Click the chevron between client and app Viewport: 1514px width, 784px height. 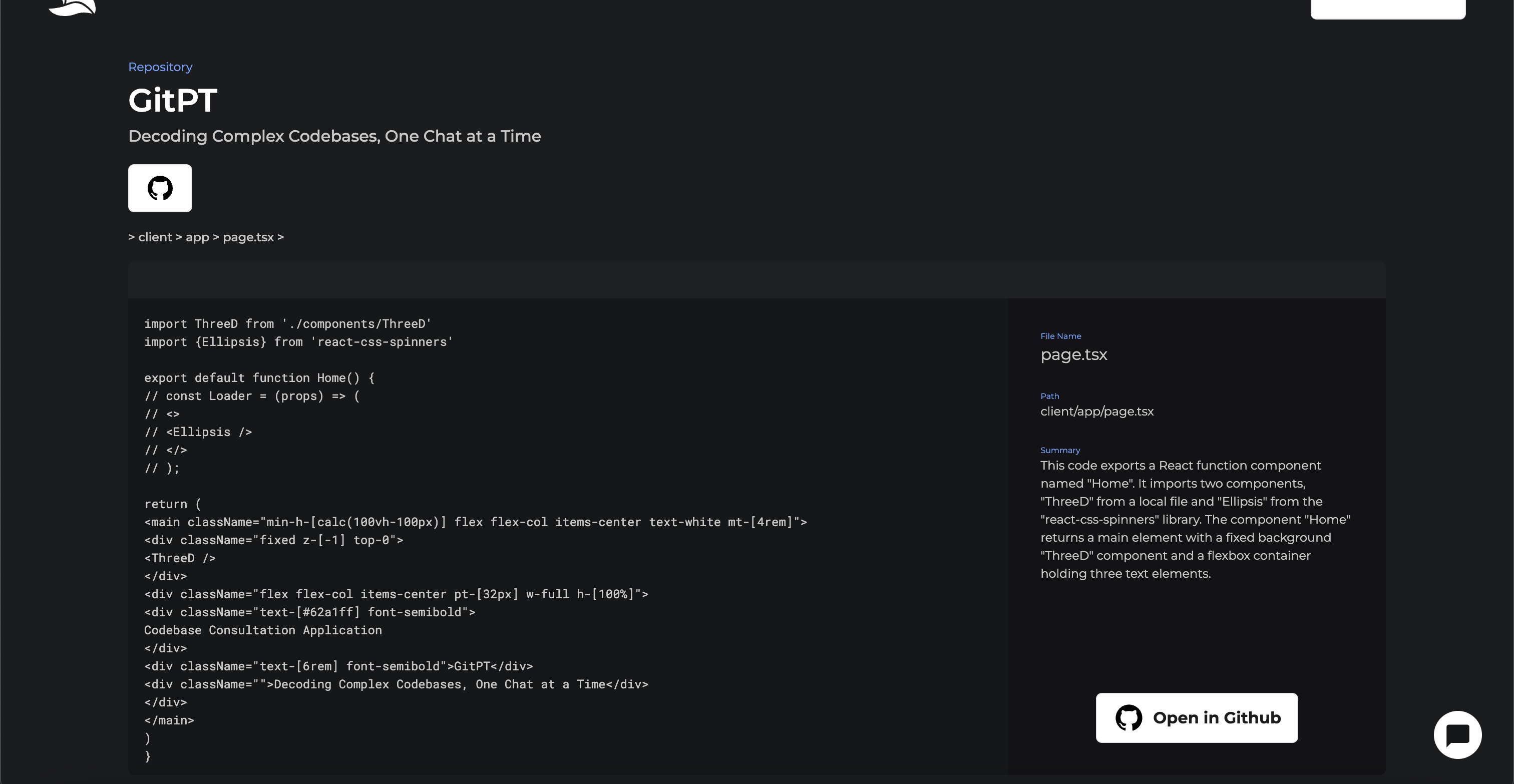click(179, 237)
